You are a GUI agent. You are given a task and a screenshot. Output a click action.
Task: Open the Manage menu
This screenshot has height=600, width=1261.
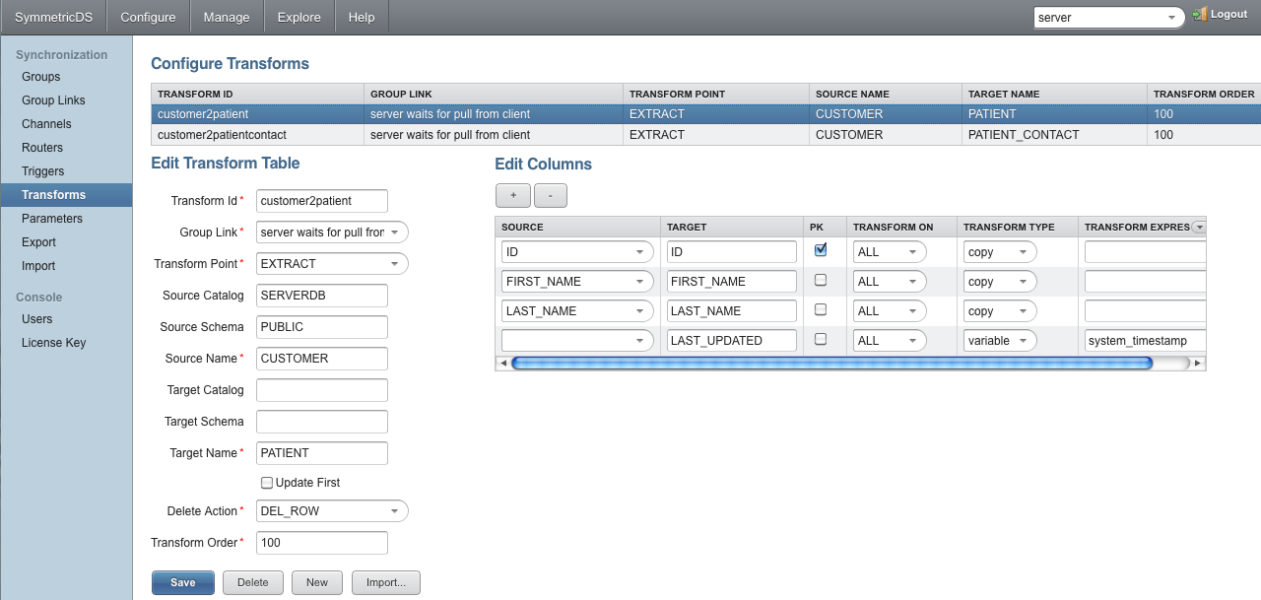[226, 16]
